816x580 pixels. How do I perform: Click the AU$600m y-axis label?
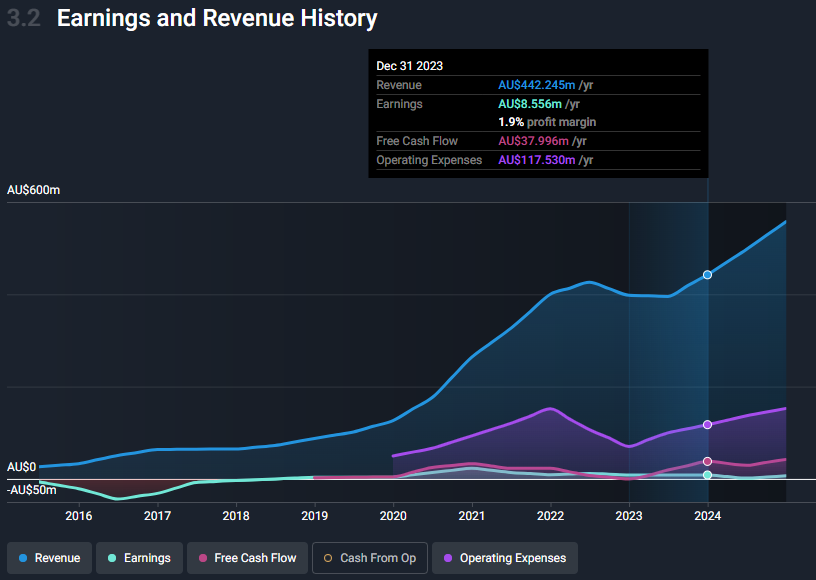coord(34,190)
